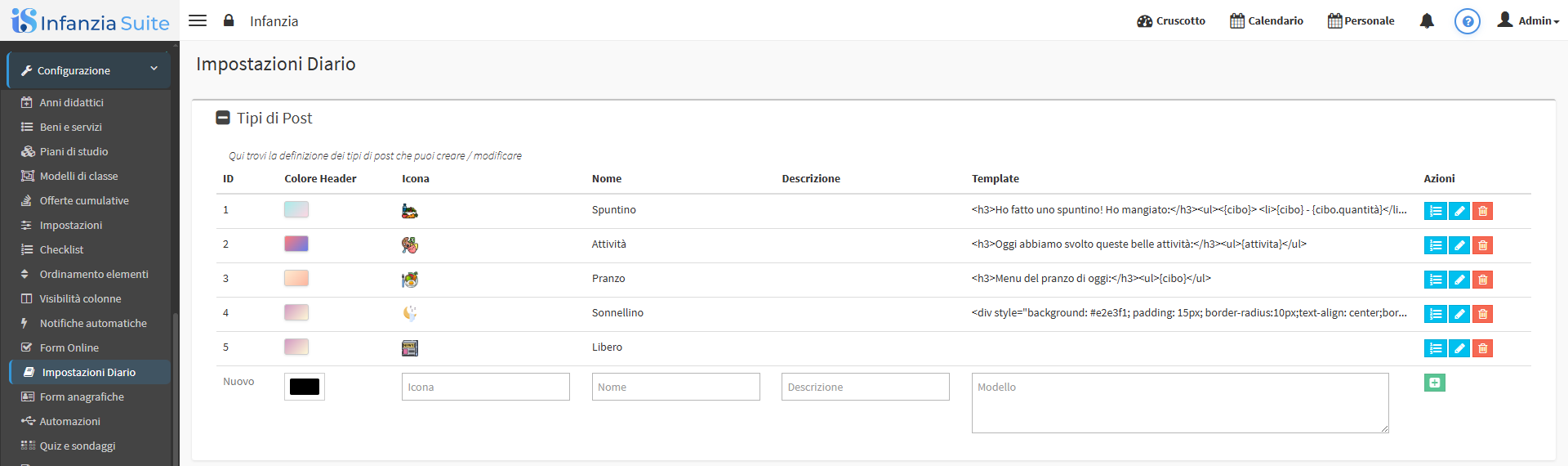
Task: Open the list icon for Pranzo row
Action: click(1435, 280)
